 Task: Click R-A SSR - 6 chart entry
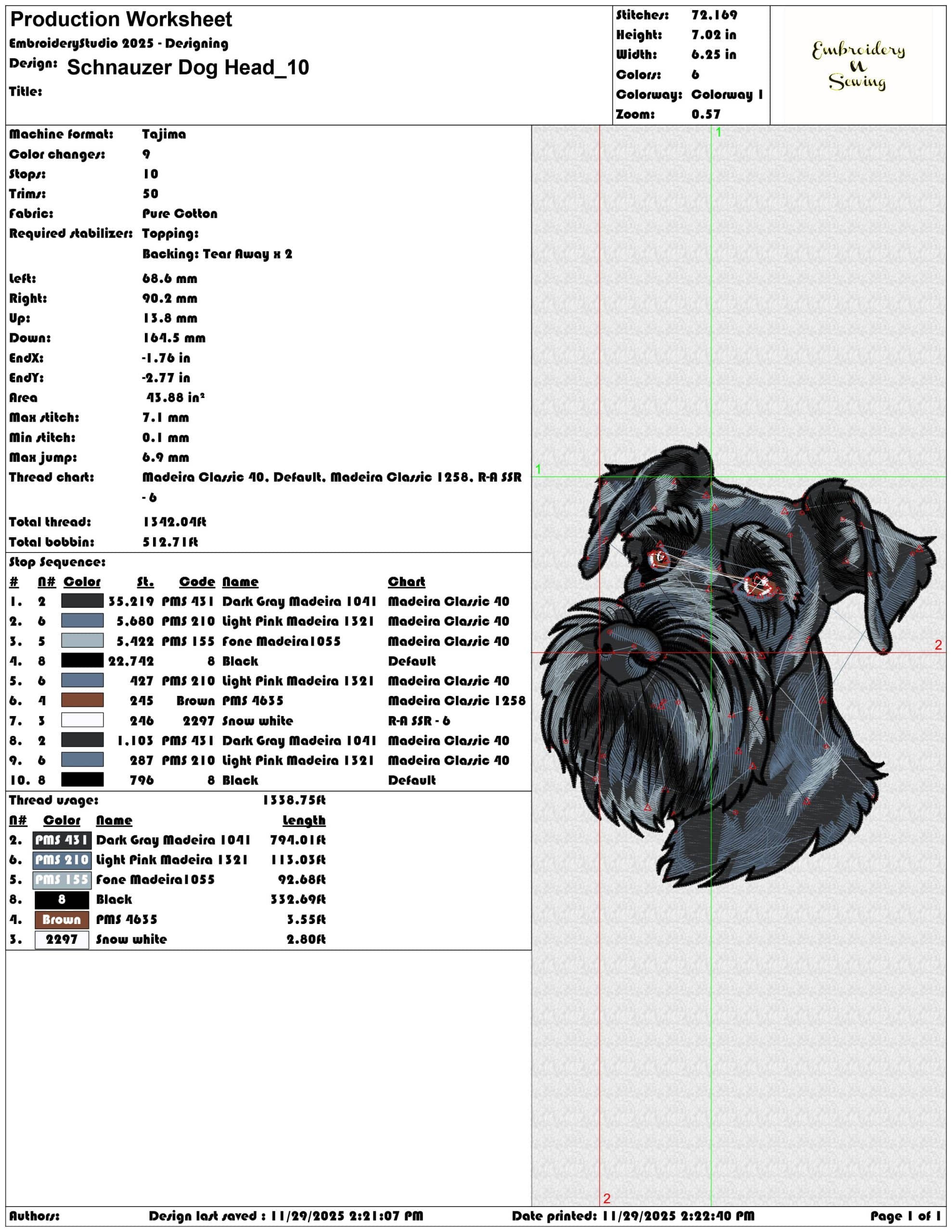(419, 721)
